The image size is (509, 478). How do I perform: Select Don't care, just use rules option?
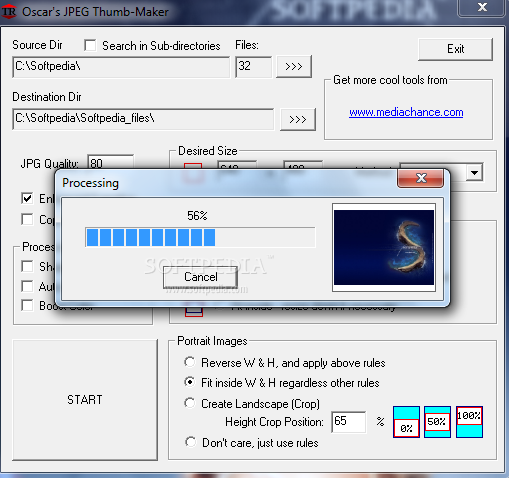tap(190, 442)
